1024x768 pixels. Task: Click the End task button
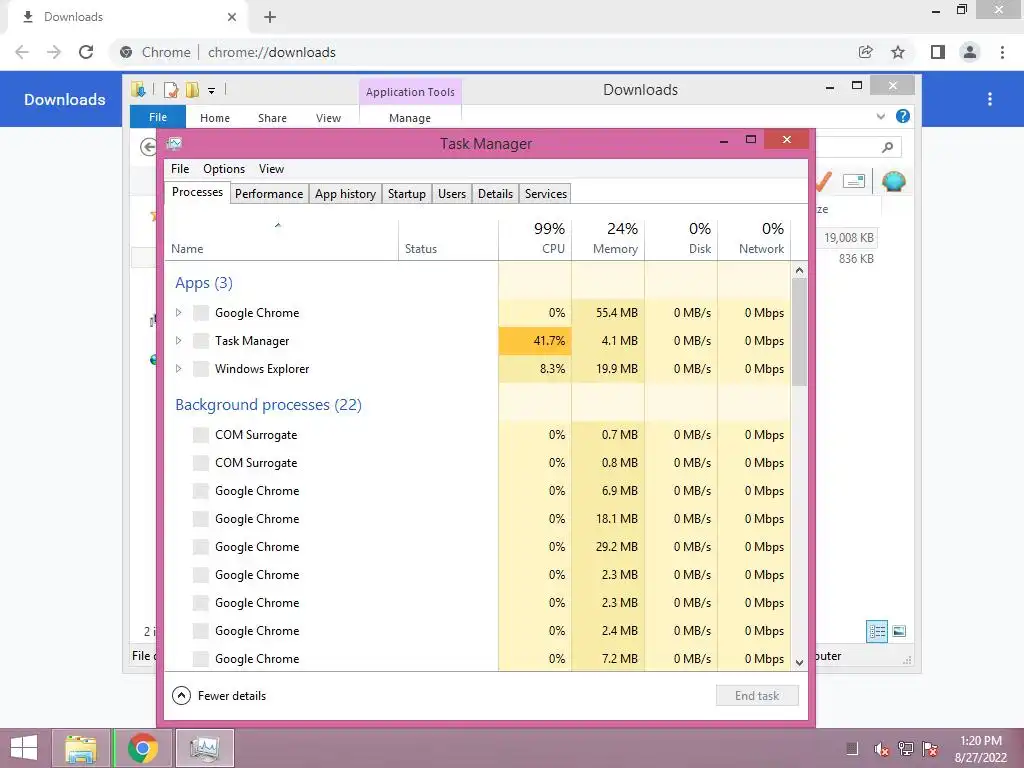(x=757, y=696)
